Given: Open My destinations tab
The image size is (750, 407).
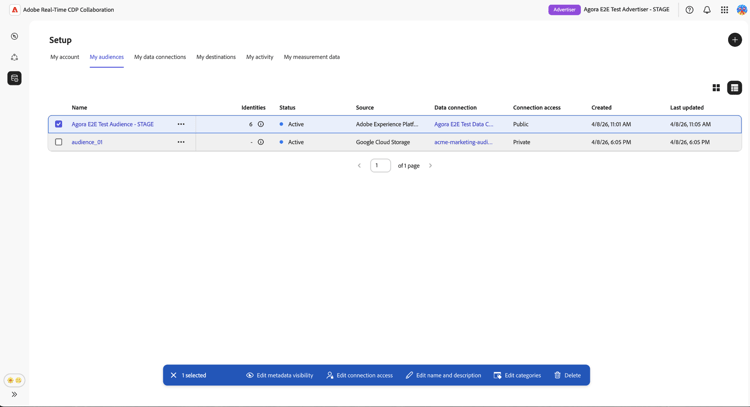Looking at the screenshot, I should pyautogui.click(x=216, y=57).
